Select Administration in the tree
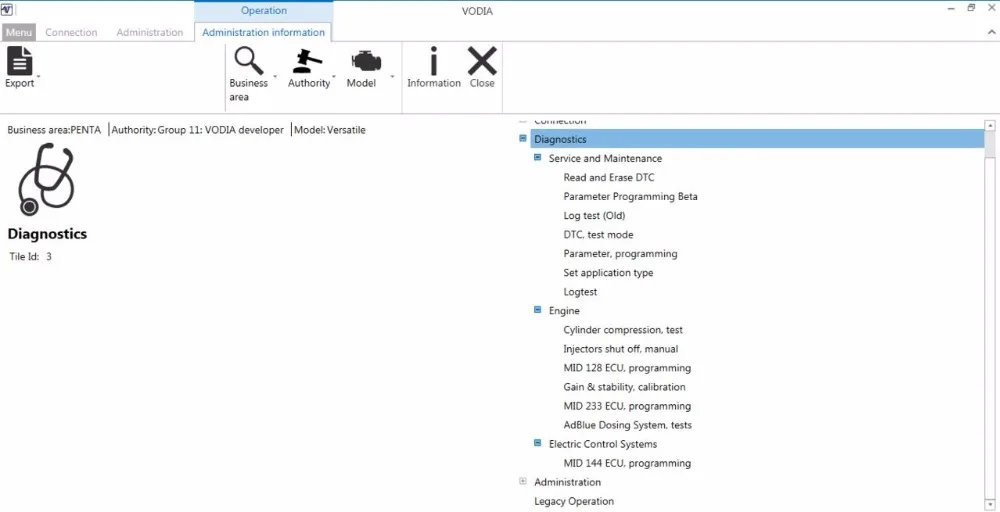This screenshot has width=1000, height=512. (x=568, y=482)
